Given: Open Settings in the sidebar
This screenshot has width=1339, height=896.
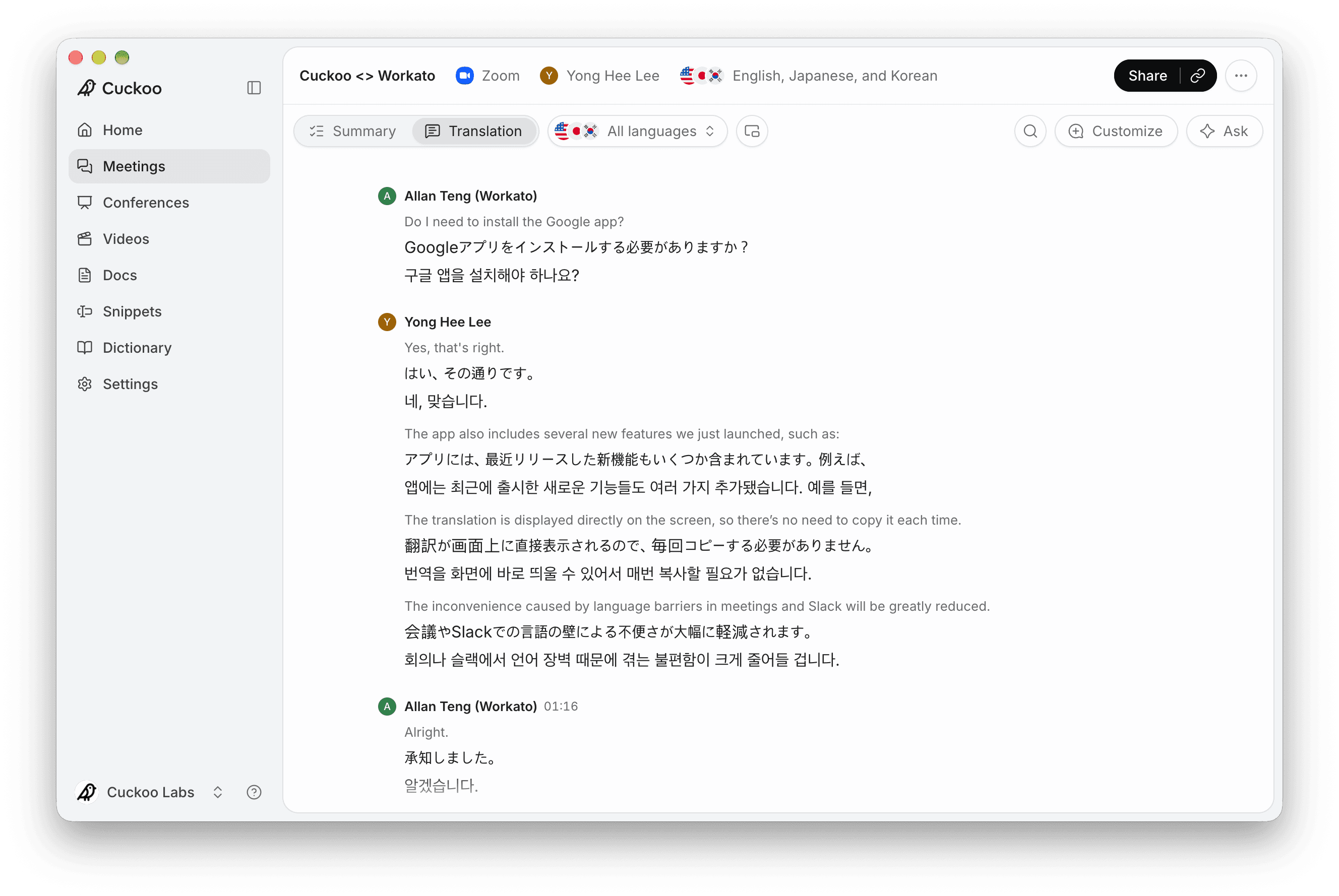Looking at the screenshot, I should tap(169, 384).
